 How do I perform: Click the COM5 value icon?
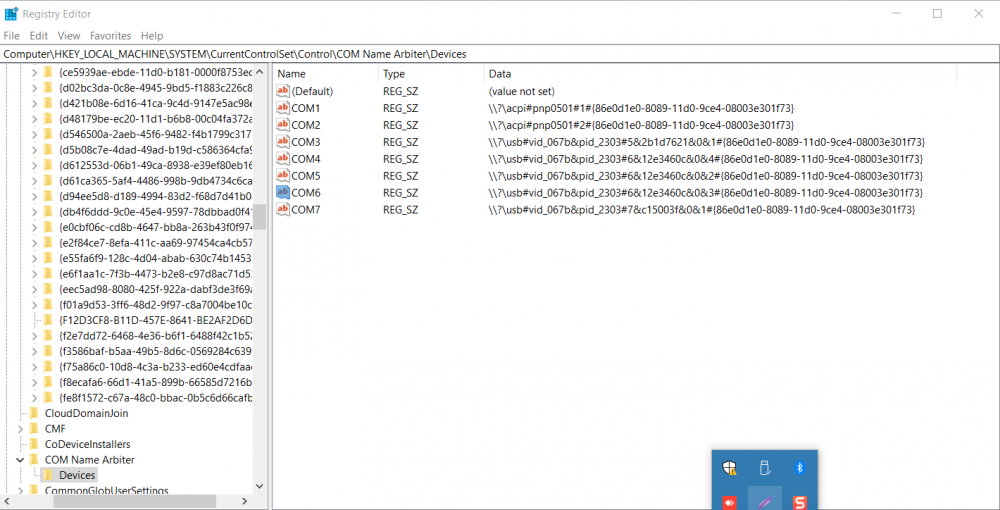(x=283, y=175)
